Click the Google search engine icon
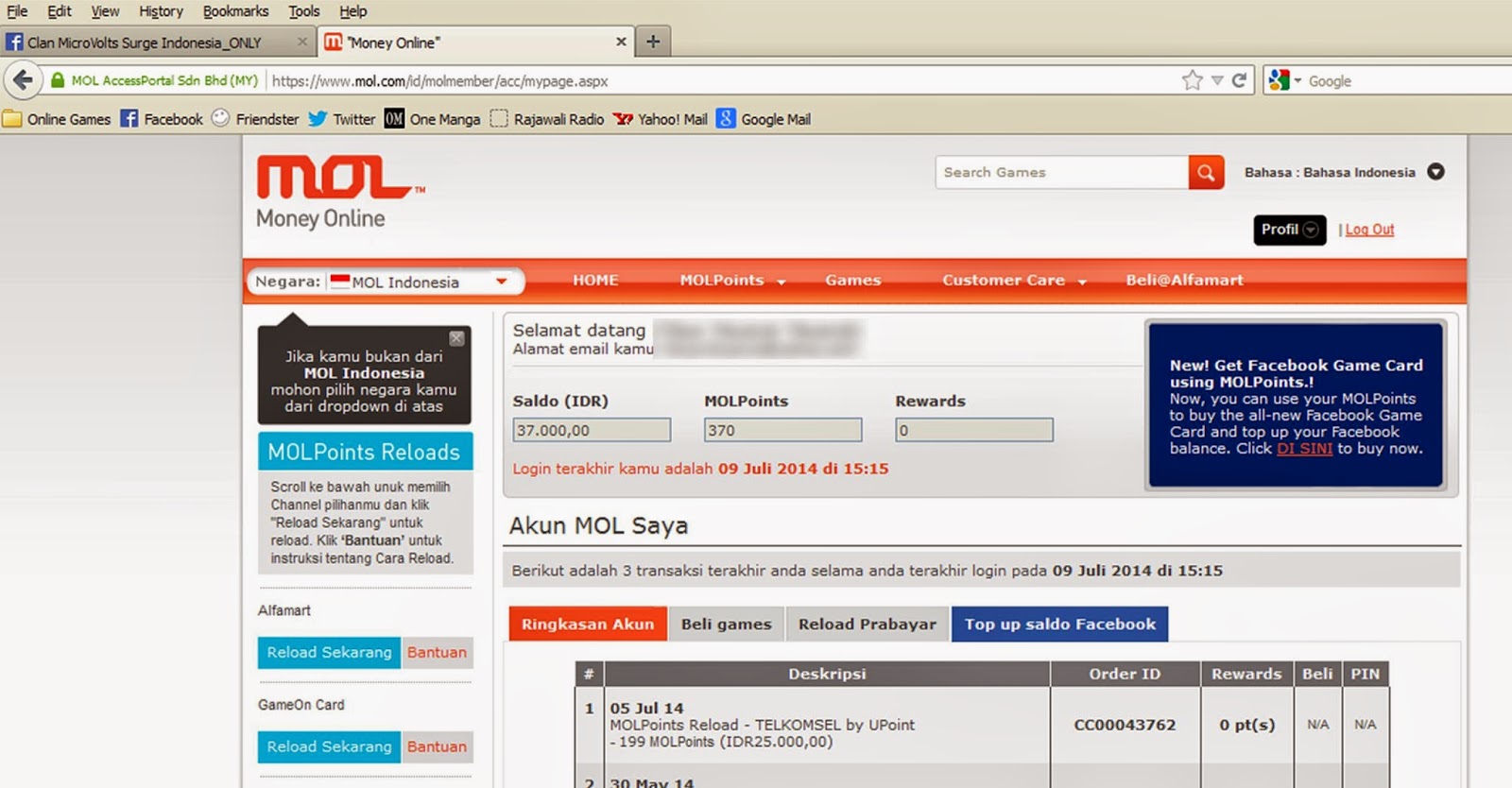 click(x=1280, y=80)
